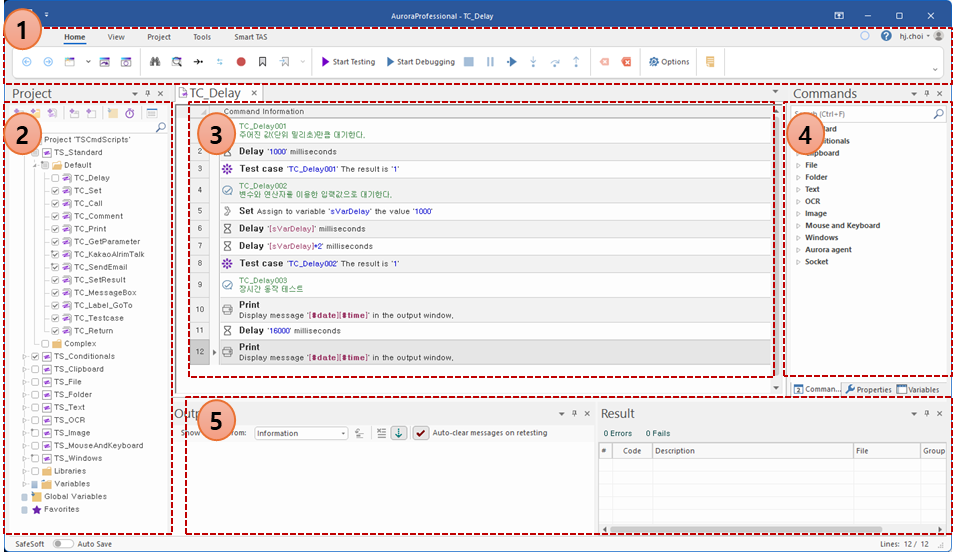
Task: Expand the Socket category in Commands
Action: click(x=798, y=262)
